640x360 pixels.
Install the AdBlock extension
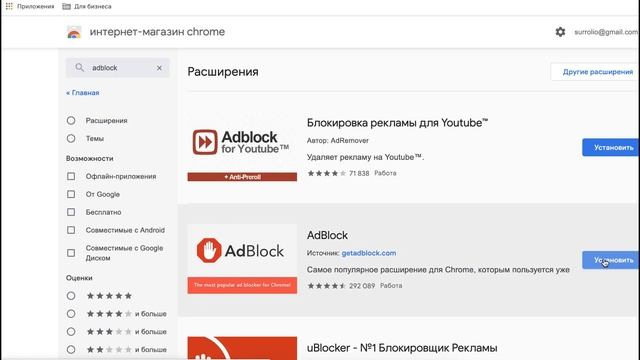(x=611, y=260)
